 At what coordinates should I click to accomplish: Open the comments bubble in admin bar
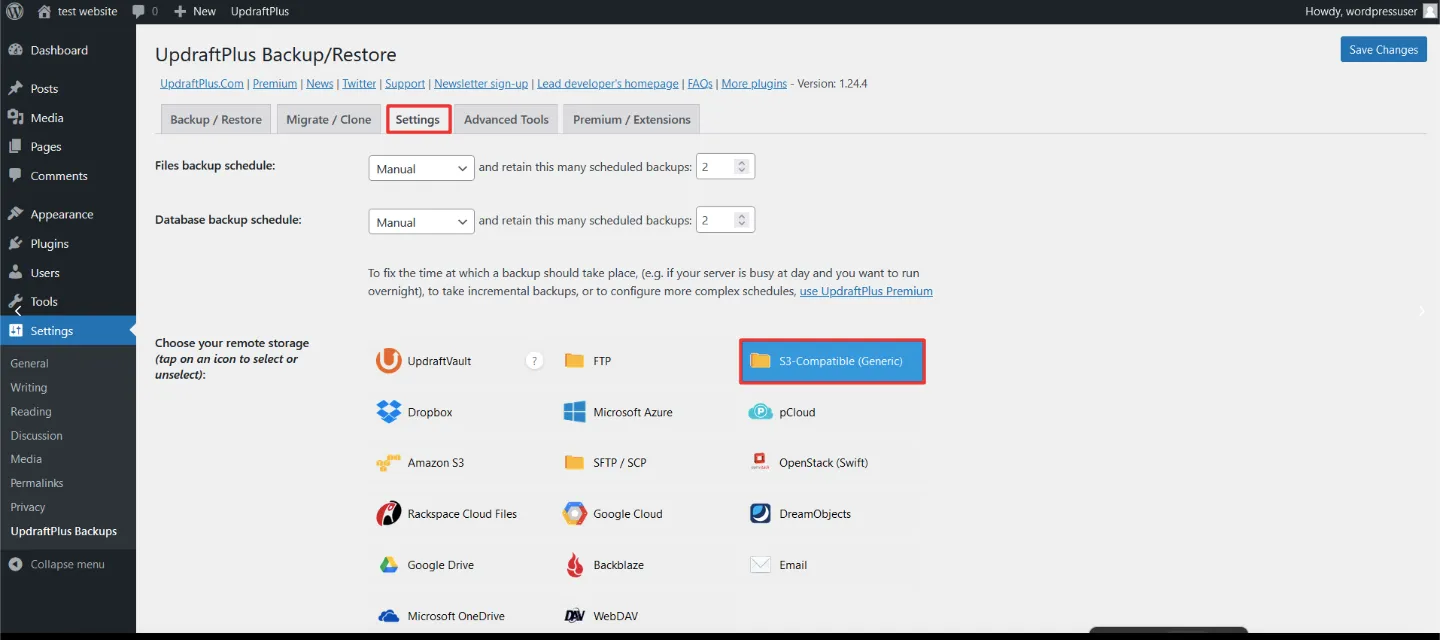[139, 11]
